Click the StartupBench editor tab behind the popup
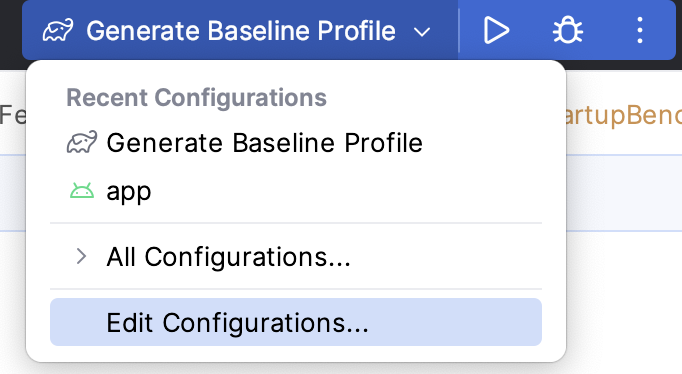This screenshot has height=374, width=682. click(x=624, y=115)
